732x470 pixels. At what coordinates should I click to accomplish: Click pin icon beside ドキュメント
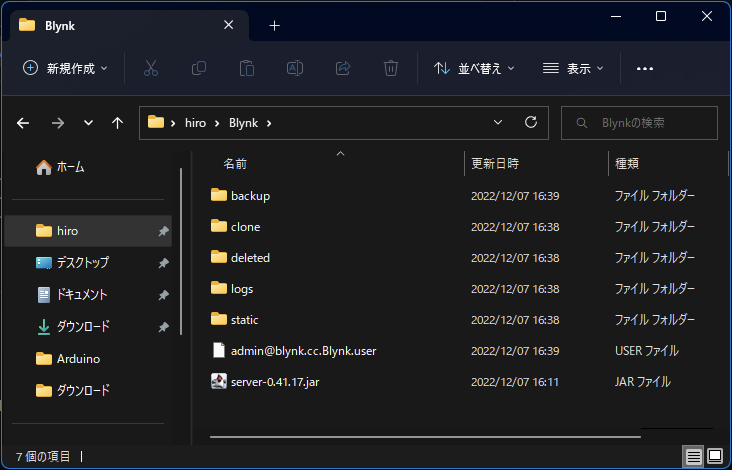(163, 295)
